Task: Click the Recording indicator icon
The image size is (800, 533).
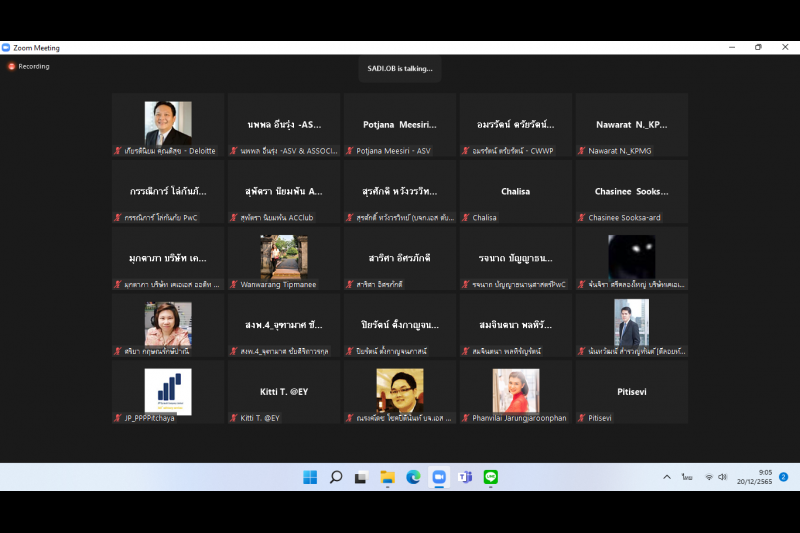Action: [x=11, y=67]
